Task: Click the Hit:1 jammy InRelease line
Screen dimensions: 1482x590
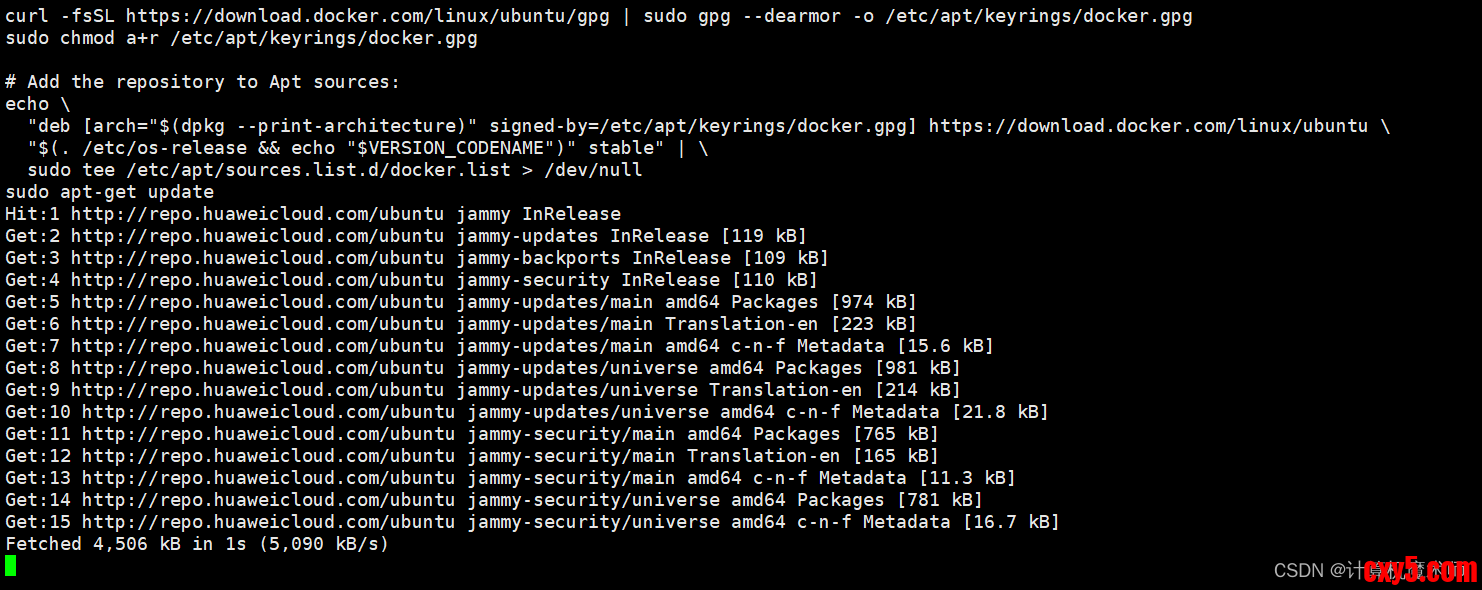Action: coord(313,214)
